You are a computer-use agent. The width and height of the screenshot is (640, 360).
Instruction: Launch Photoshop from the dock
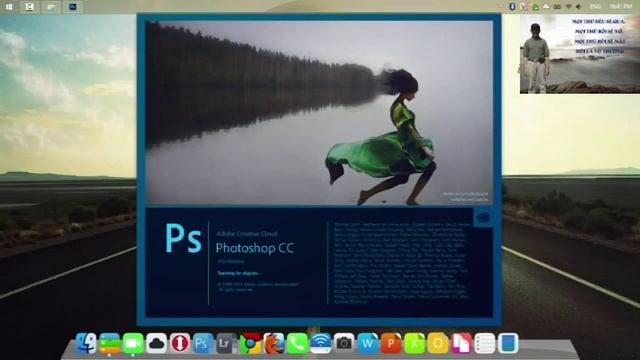pyautogui.click(x=203, y=343)
